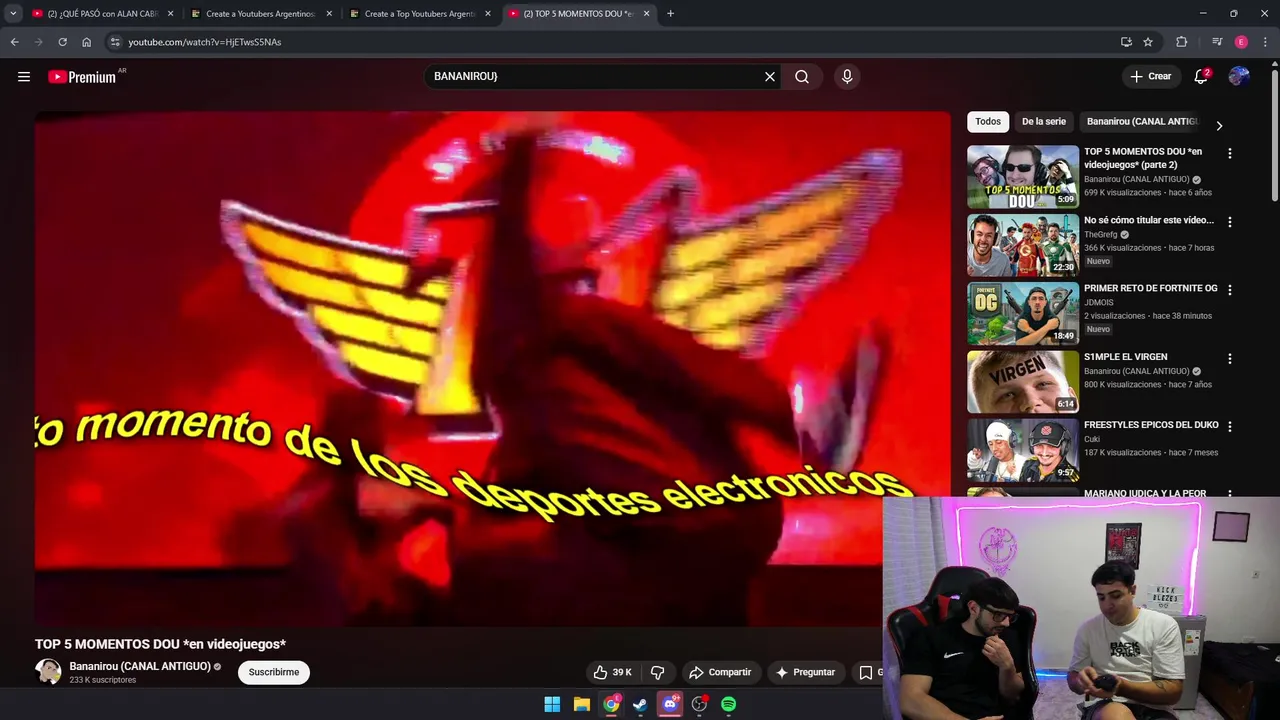
Task: Go to YouTube Premium home logo
Action: pyautogui.click(x=84, y=77)
